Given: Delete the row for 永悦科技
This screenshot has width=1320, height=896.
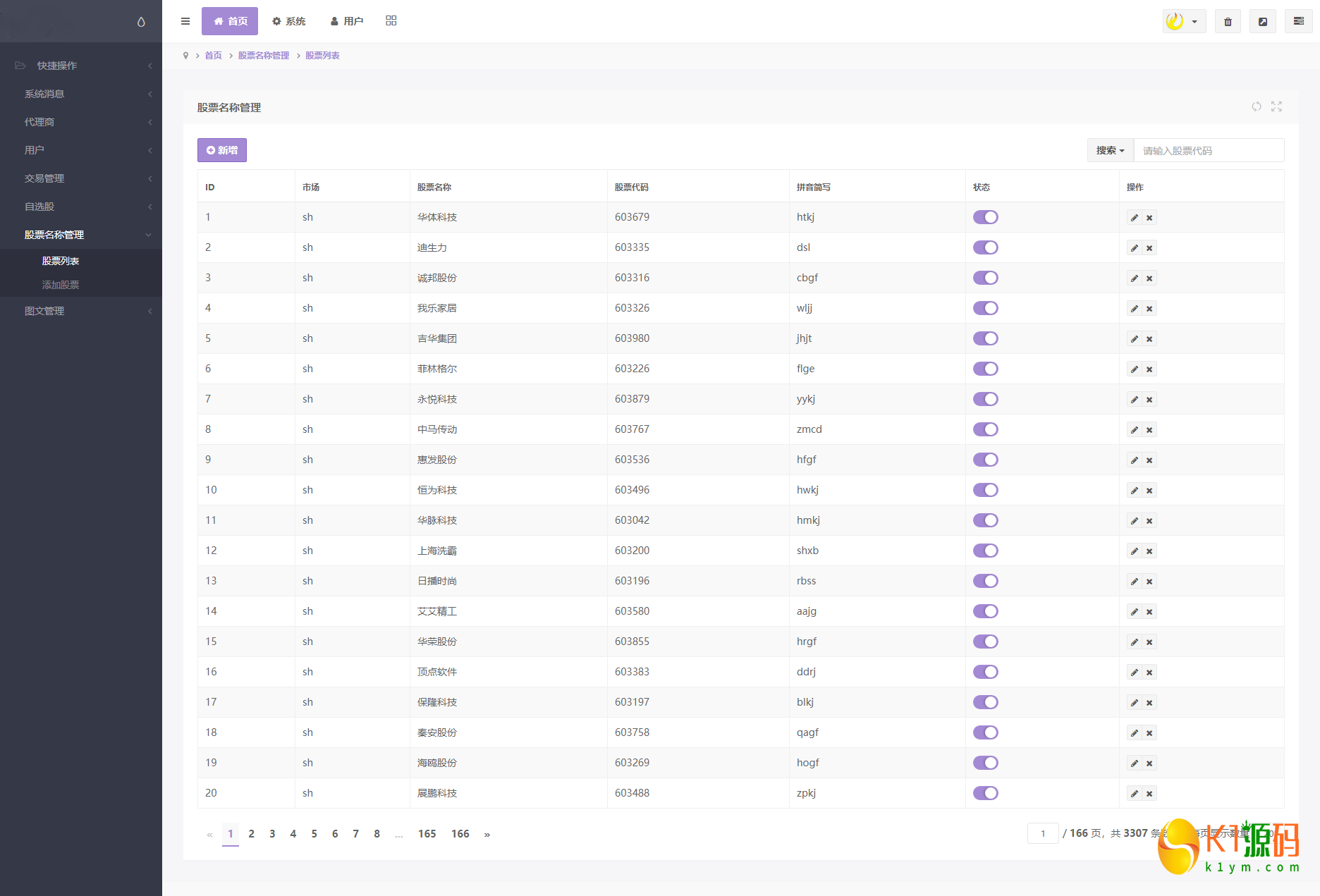Looking at the screenshot, I should click(1149, 400).
